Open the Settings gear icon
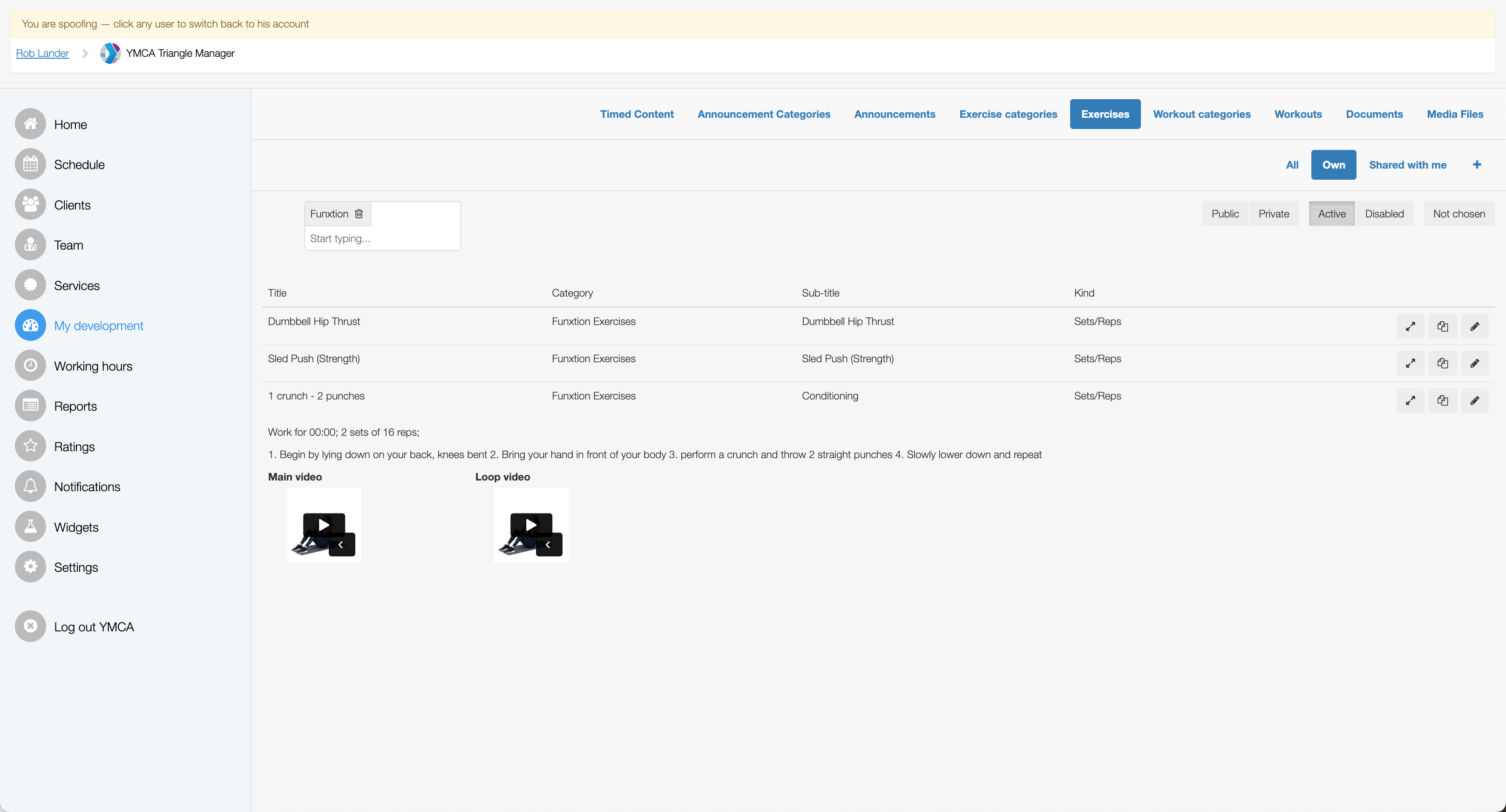The image size is (1506, 812). click(x=30, y=567)
